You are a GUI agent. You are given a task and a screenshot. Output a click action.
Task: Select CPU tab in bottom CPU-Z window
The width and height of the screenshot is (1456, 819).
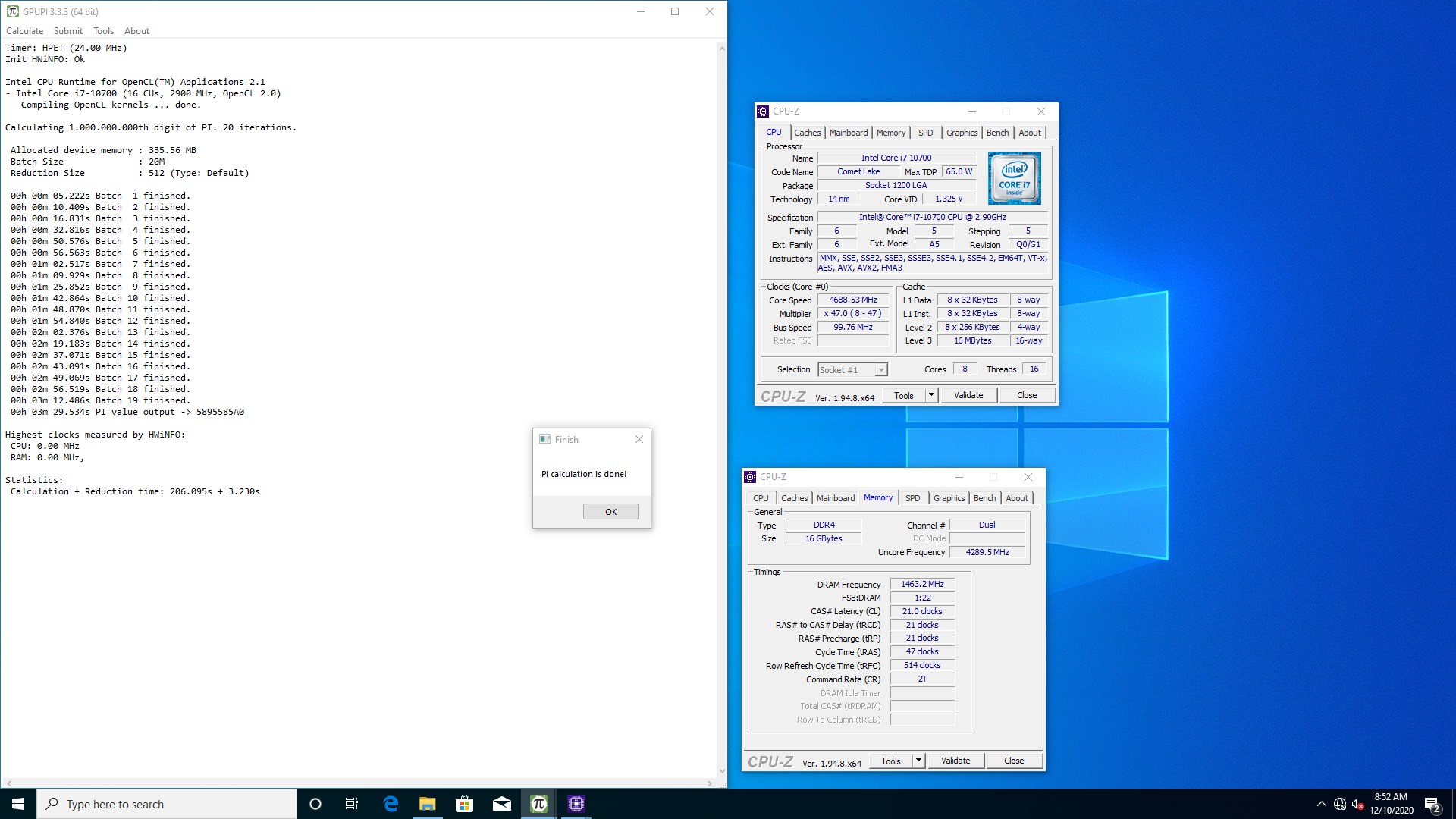click(x=761, y=498)
